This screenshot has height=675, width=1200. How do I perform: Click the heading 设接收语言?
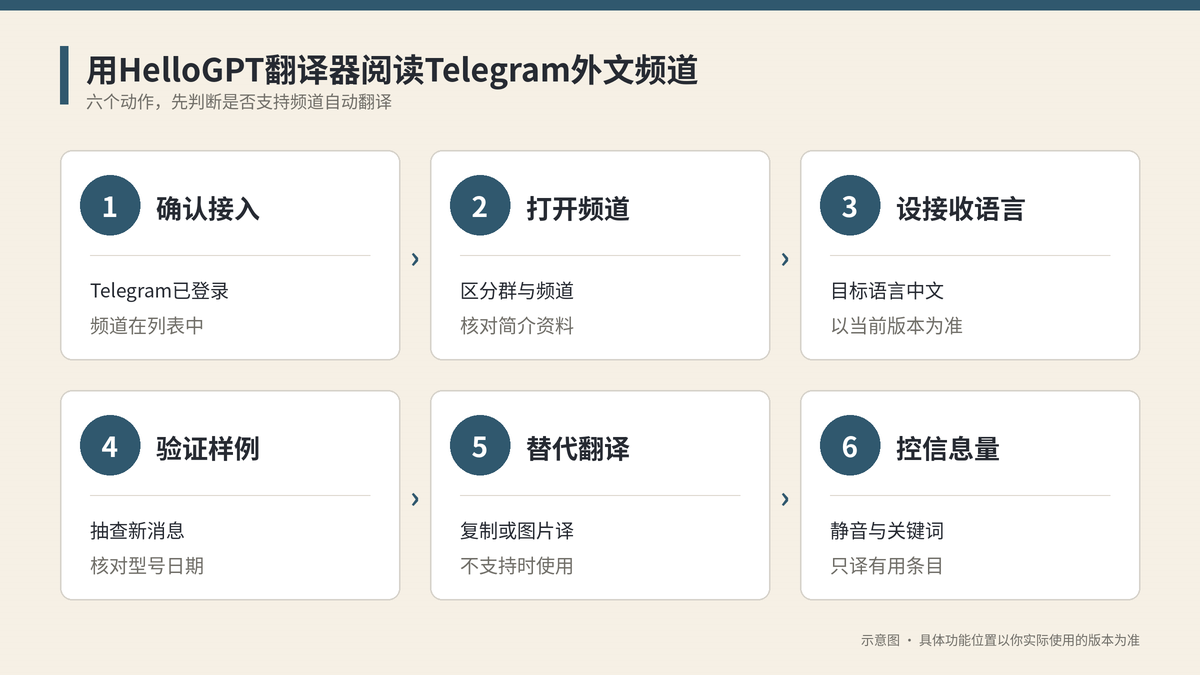[x=961, y=208]
